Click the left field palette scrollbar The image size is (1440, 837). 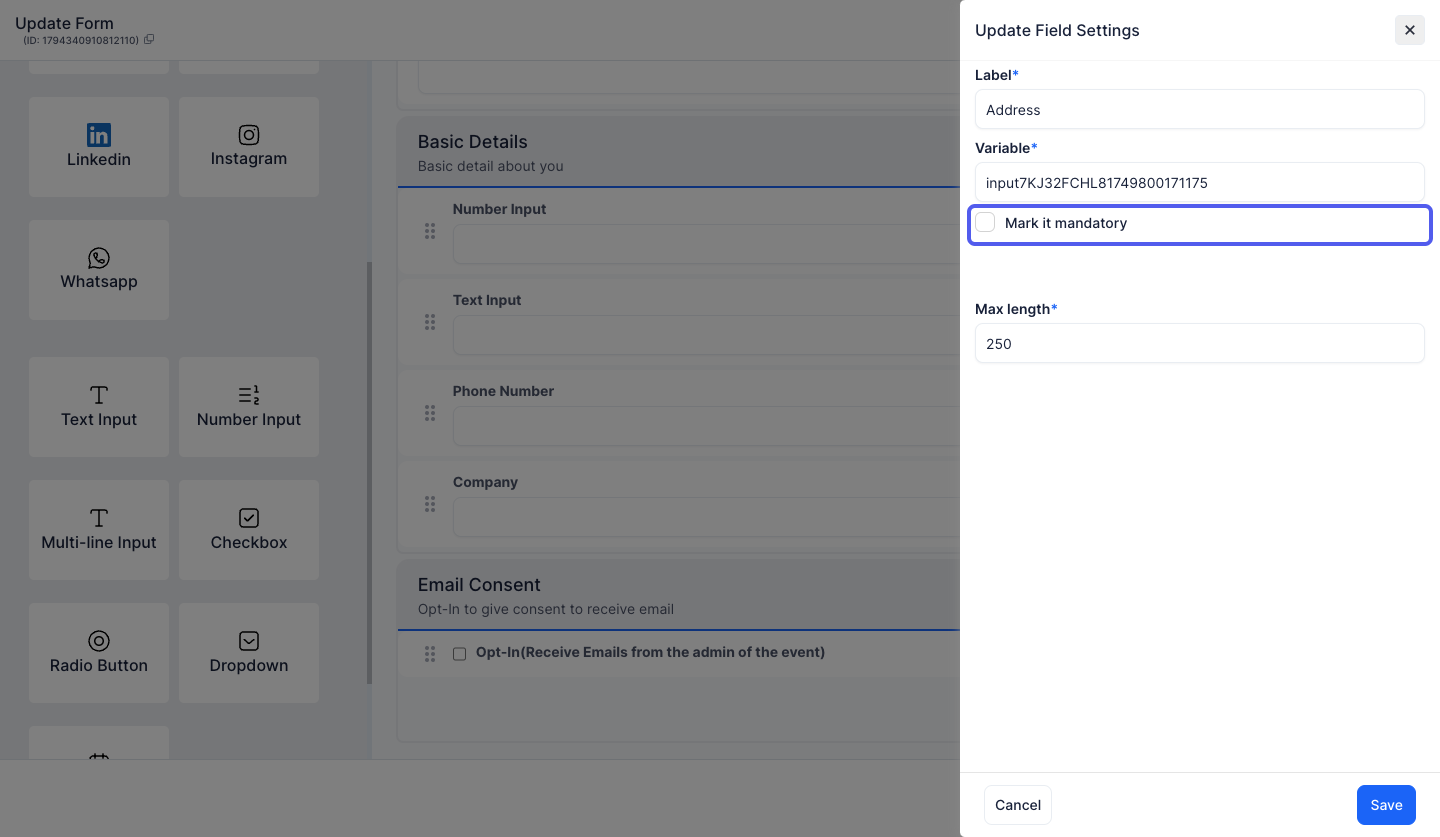coord(369,473)
